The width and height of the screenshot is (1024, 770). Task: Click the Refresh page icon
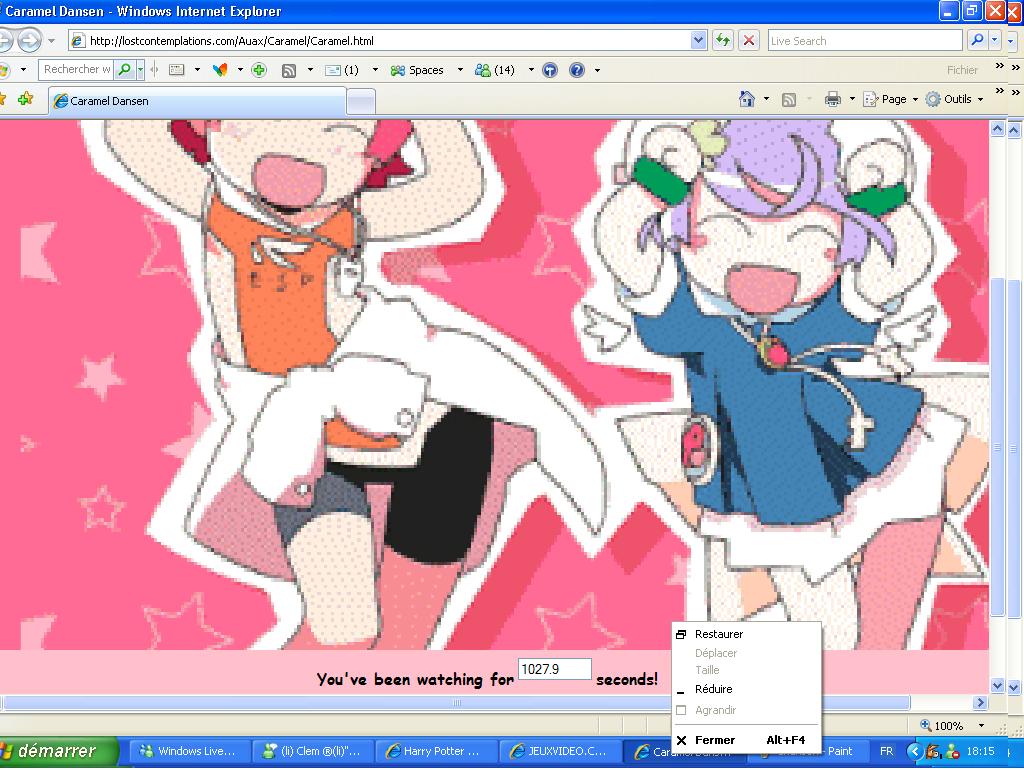coord(722,40)
